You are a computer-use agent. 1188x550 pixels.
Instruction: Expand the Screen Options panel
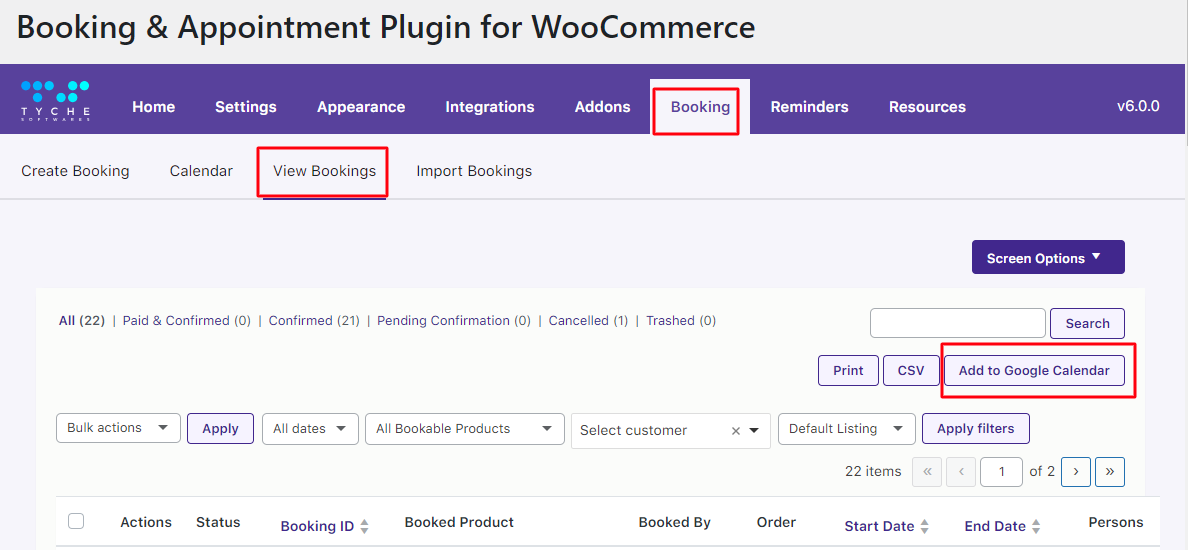pos(1048,258)
